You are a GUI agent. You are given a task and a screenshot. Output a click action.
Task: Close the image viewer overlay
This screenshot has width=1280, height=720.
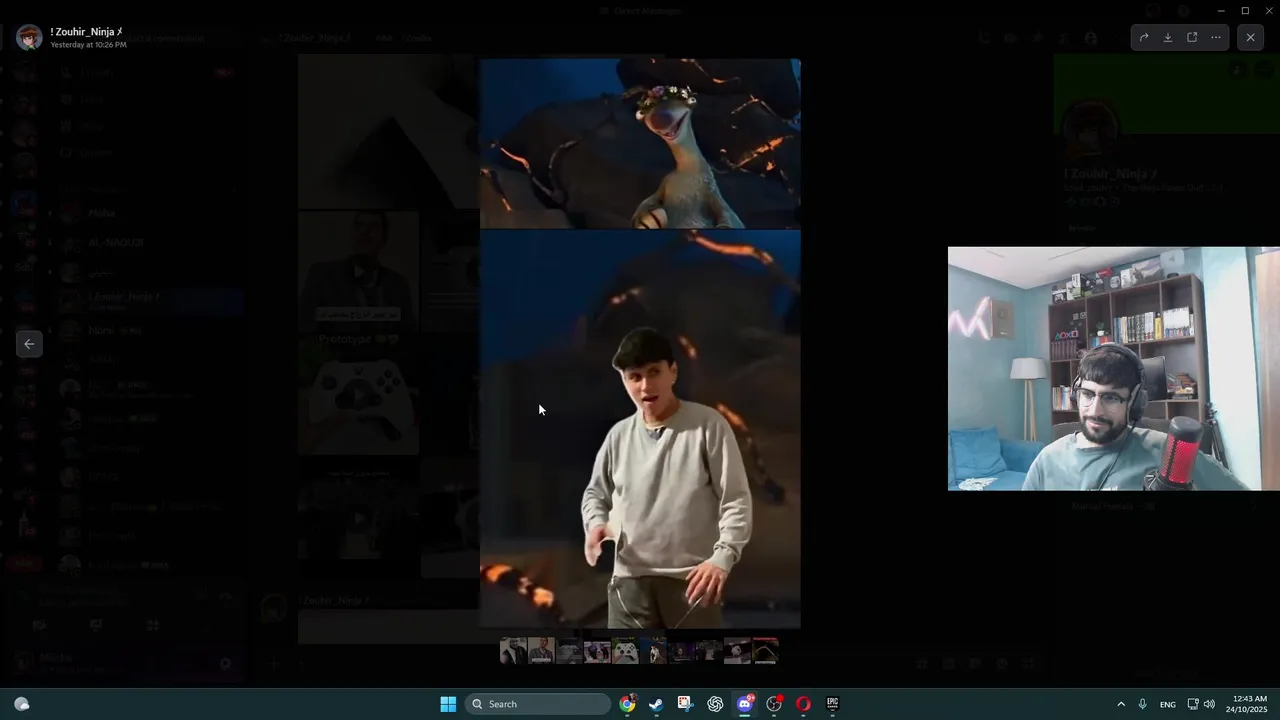[x=1250, y=38]
